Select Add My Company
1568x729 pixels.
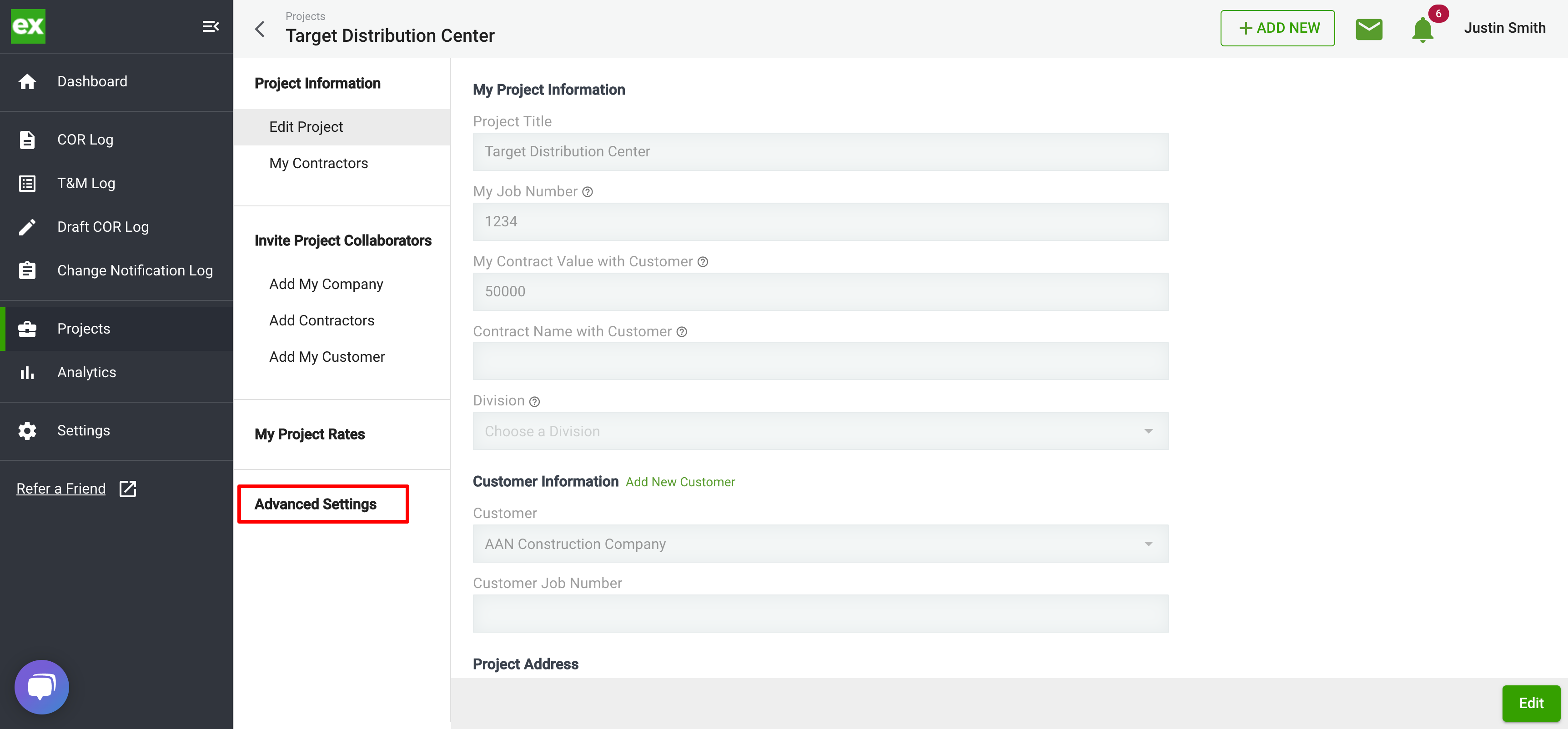(342, 284)
